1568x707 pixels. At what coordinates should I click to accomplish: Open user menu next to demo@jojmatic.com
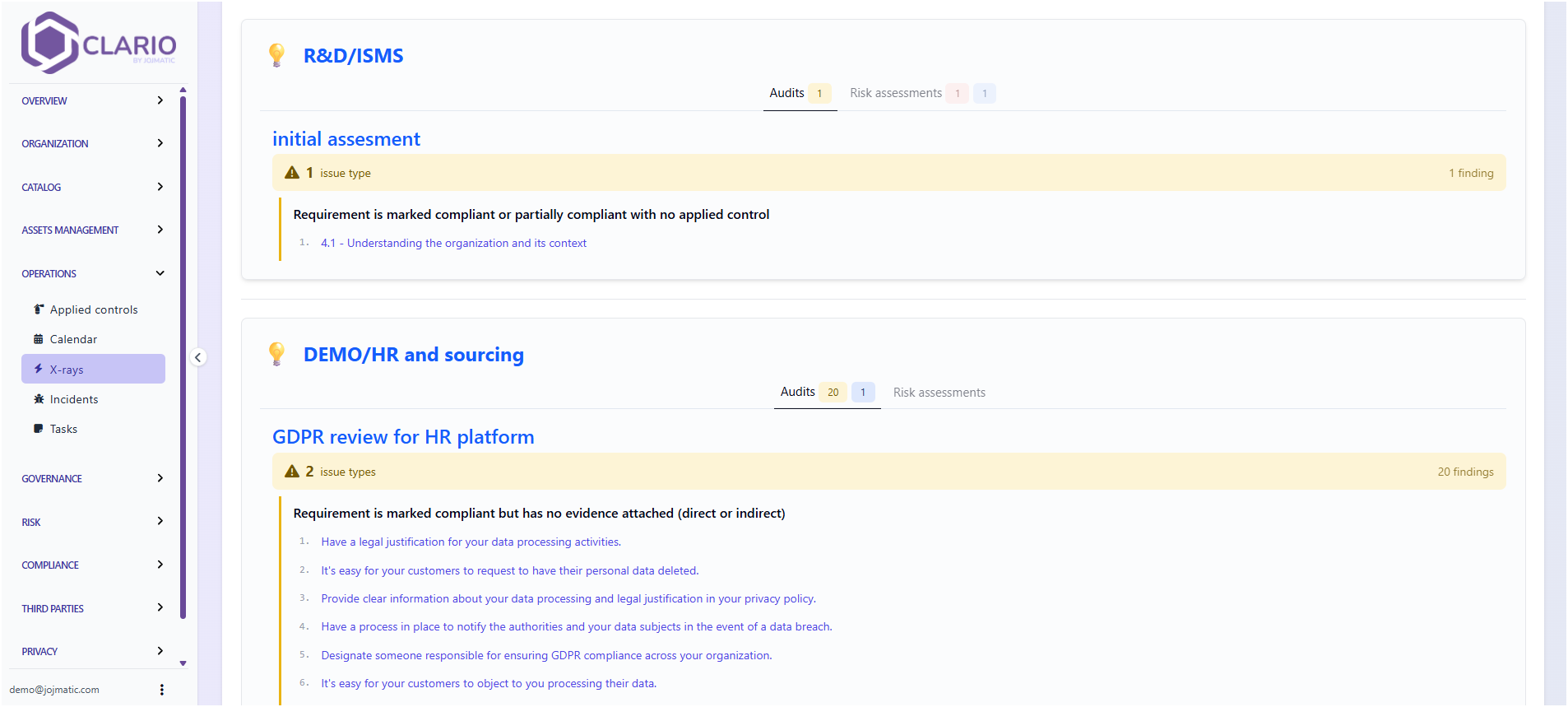[x=161, y=690]
